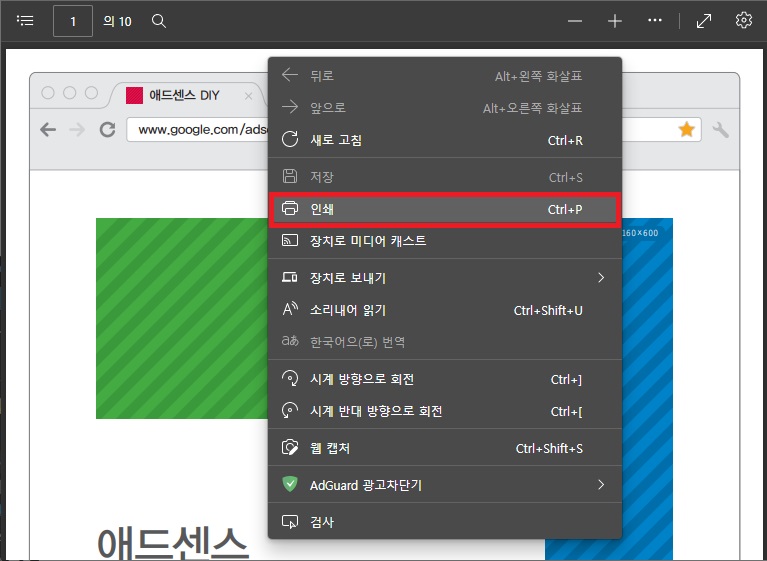Image resolution: width=767 pixels, height=561 pixels.
Task: Choose 장치로 미디어 캐스트 menu item
Action: tap(445, 241)
